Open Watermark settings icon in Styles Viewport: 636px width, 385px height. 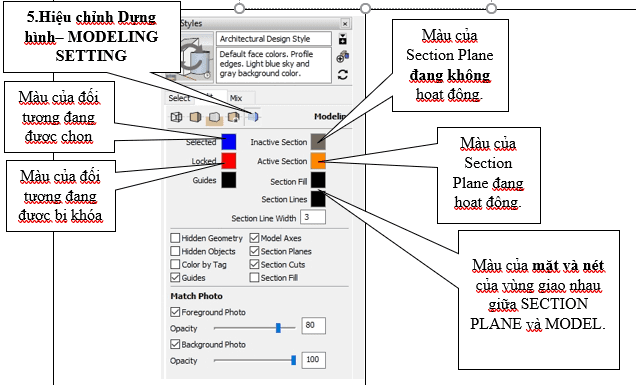coord(233,117)
